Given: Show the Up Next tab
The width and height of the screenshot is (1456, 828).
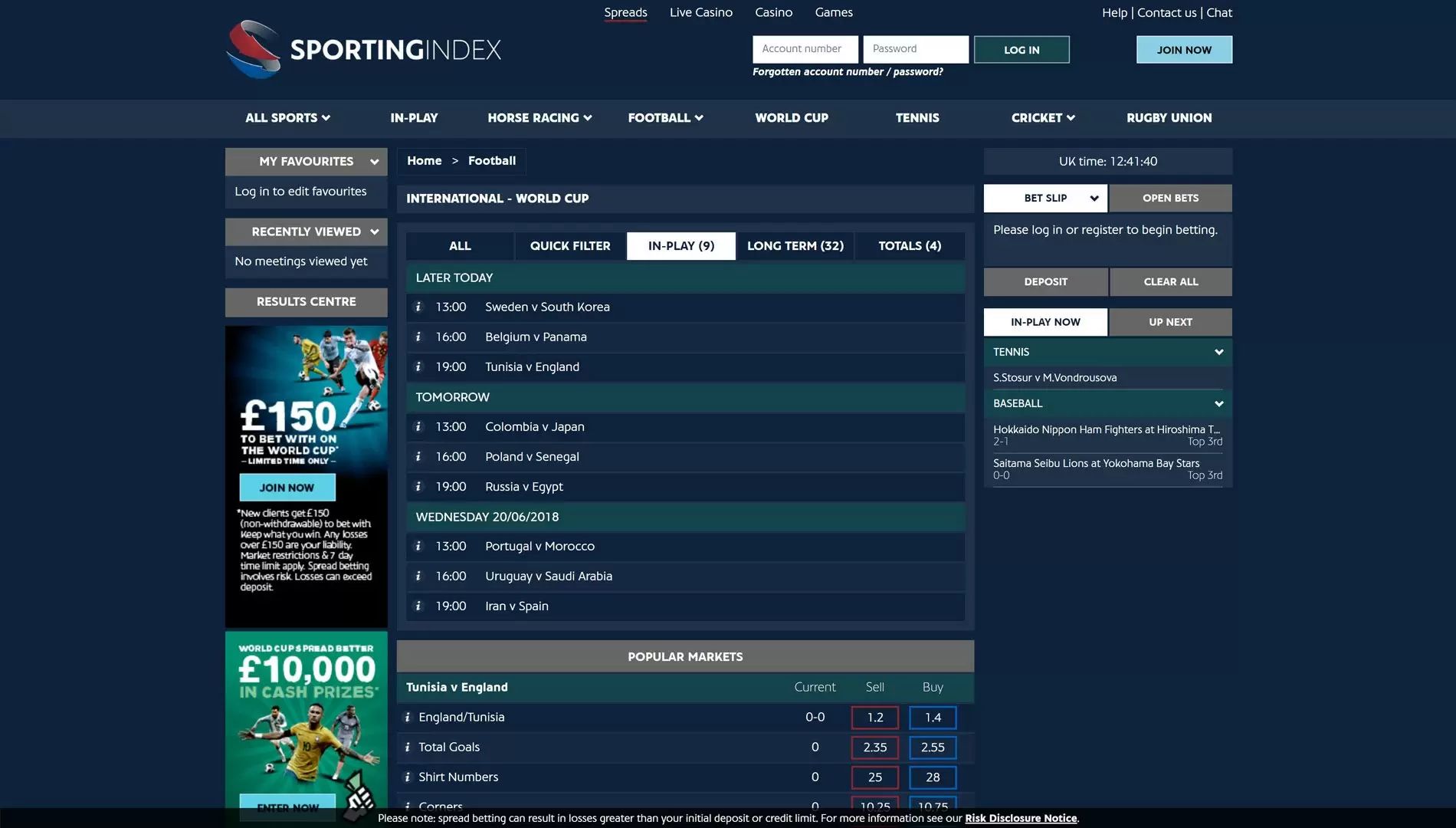Looking at the screenshot, I should 1170,322.
